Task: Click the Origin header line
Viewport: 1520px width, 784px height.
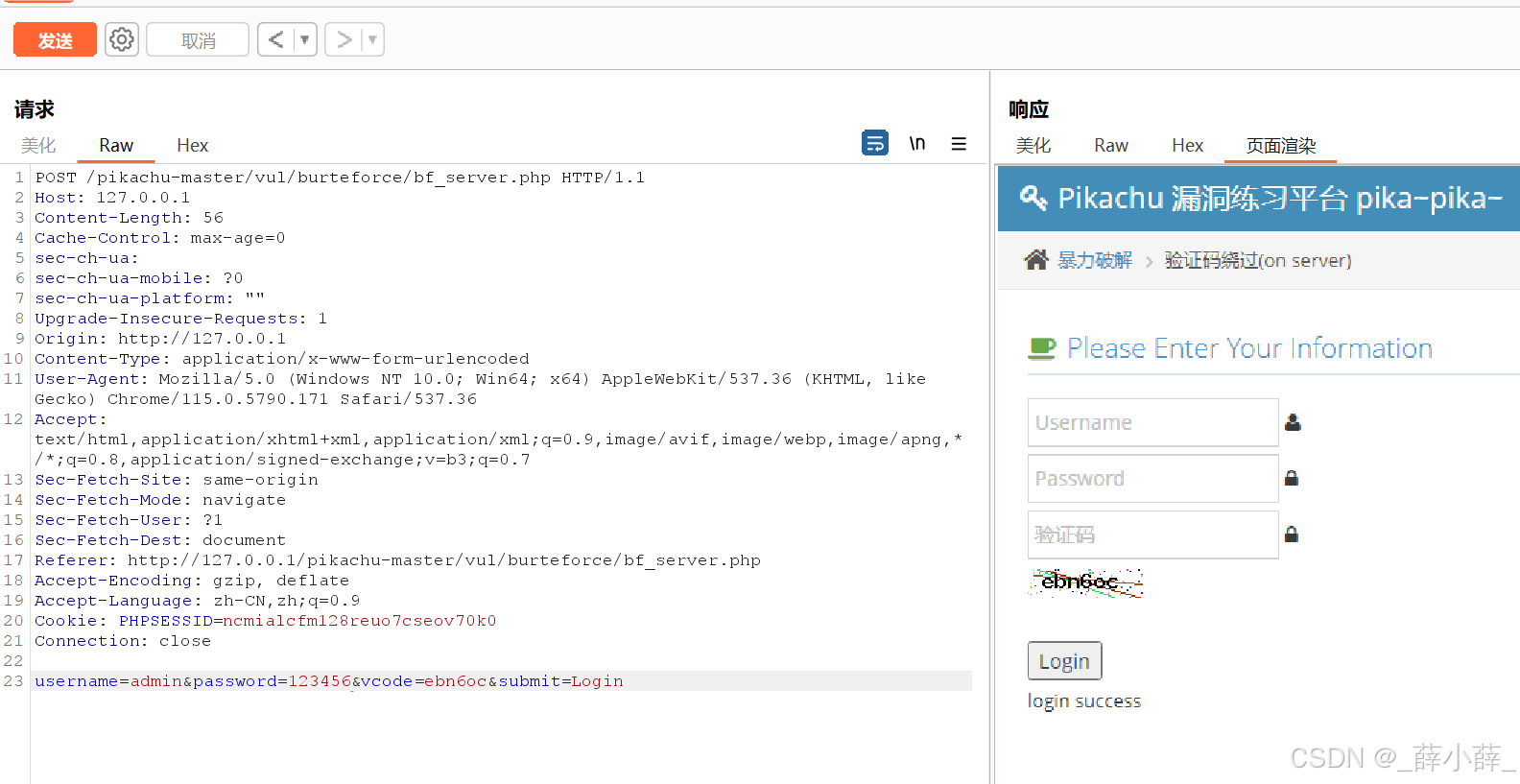Action: 160,339
